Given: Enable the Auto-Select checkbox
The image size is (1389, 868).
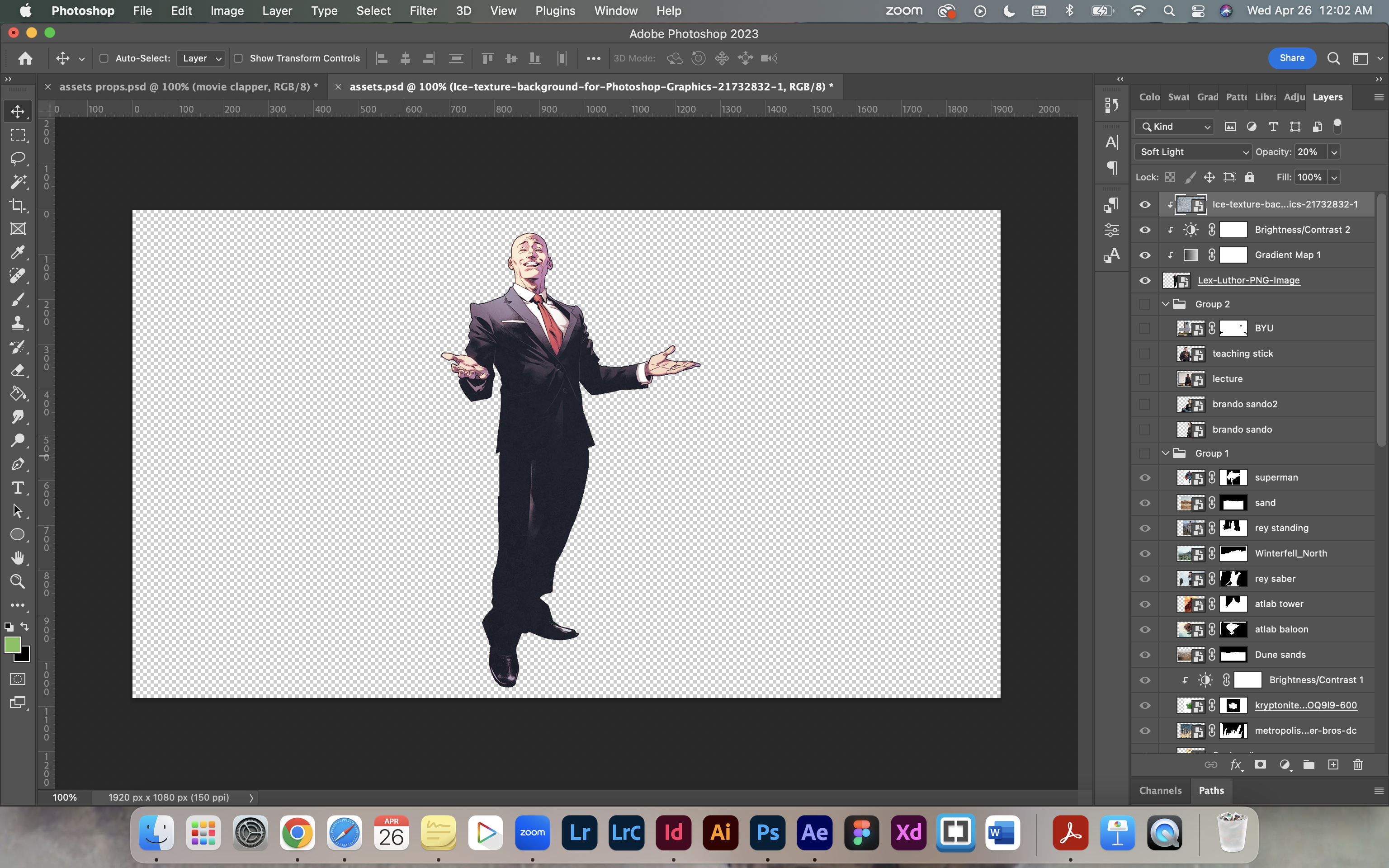Looking at the screenshot, I should (104, 58).
